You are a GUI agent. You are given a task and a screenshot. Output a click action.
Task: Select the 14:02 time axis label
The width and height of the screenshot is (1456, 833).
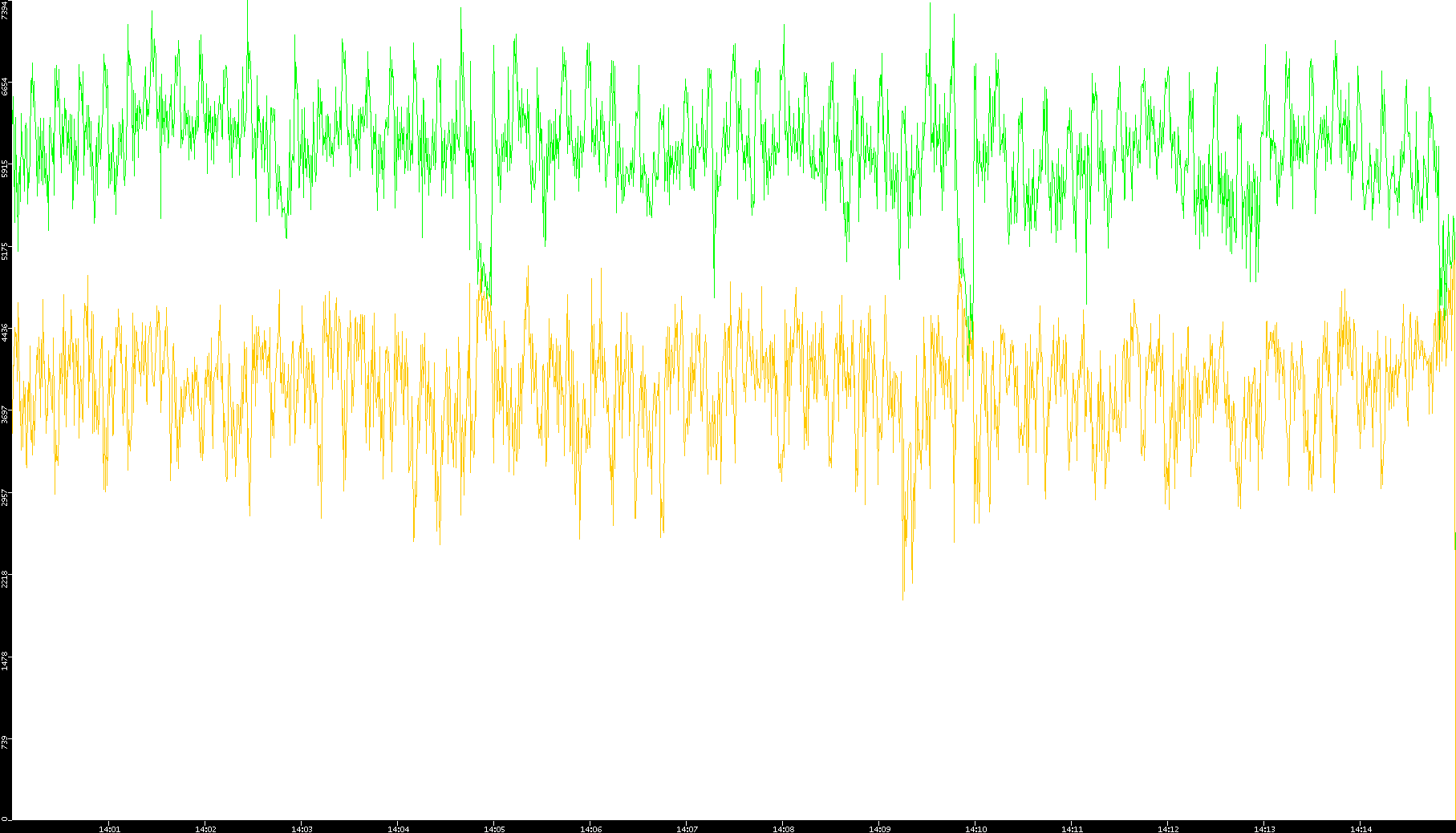205,829
